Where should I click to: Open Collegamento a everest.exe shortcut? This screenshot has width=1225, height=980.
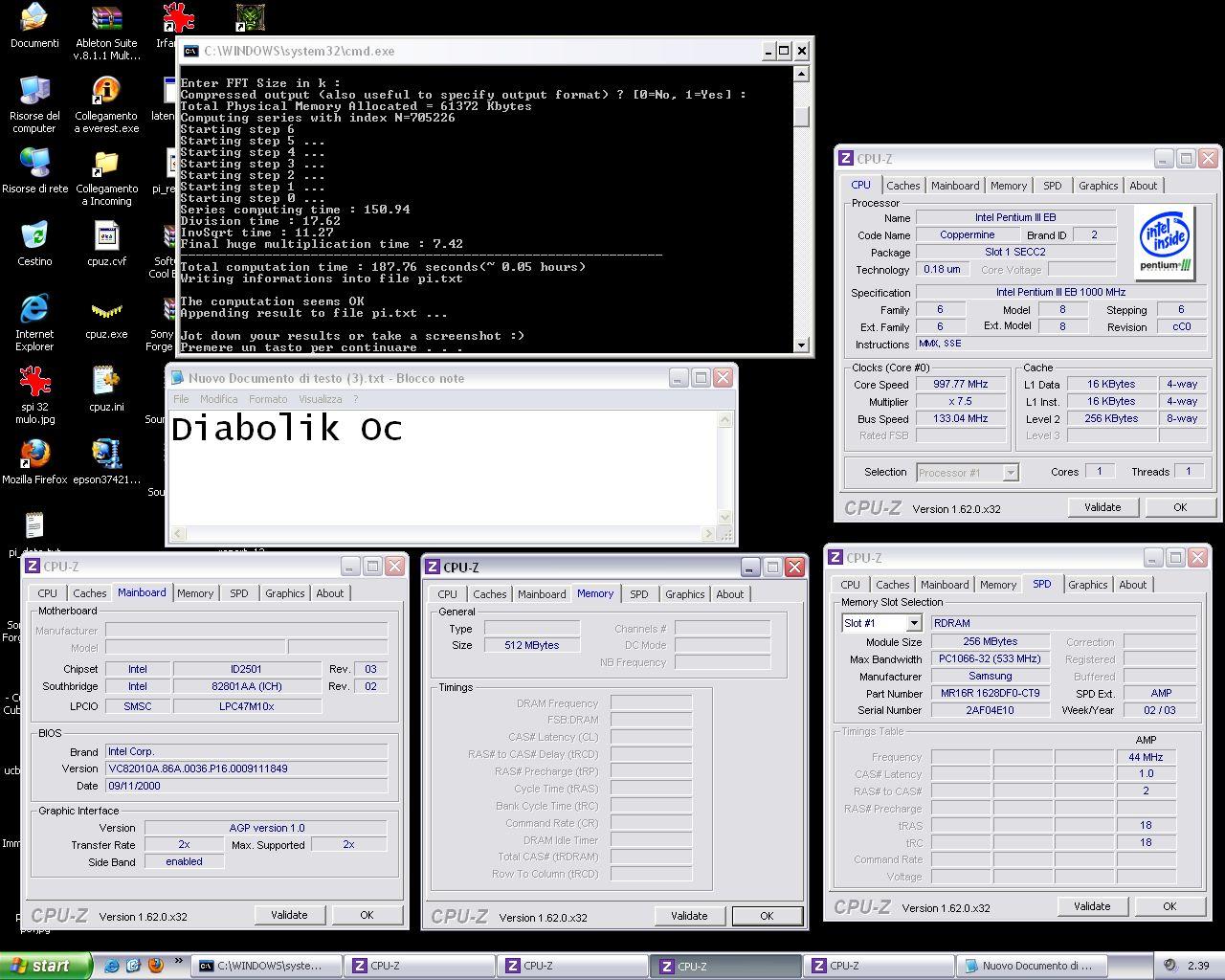(x=106, y=104)
